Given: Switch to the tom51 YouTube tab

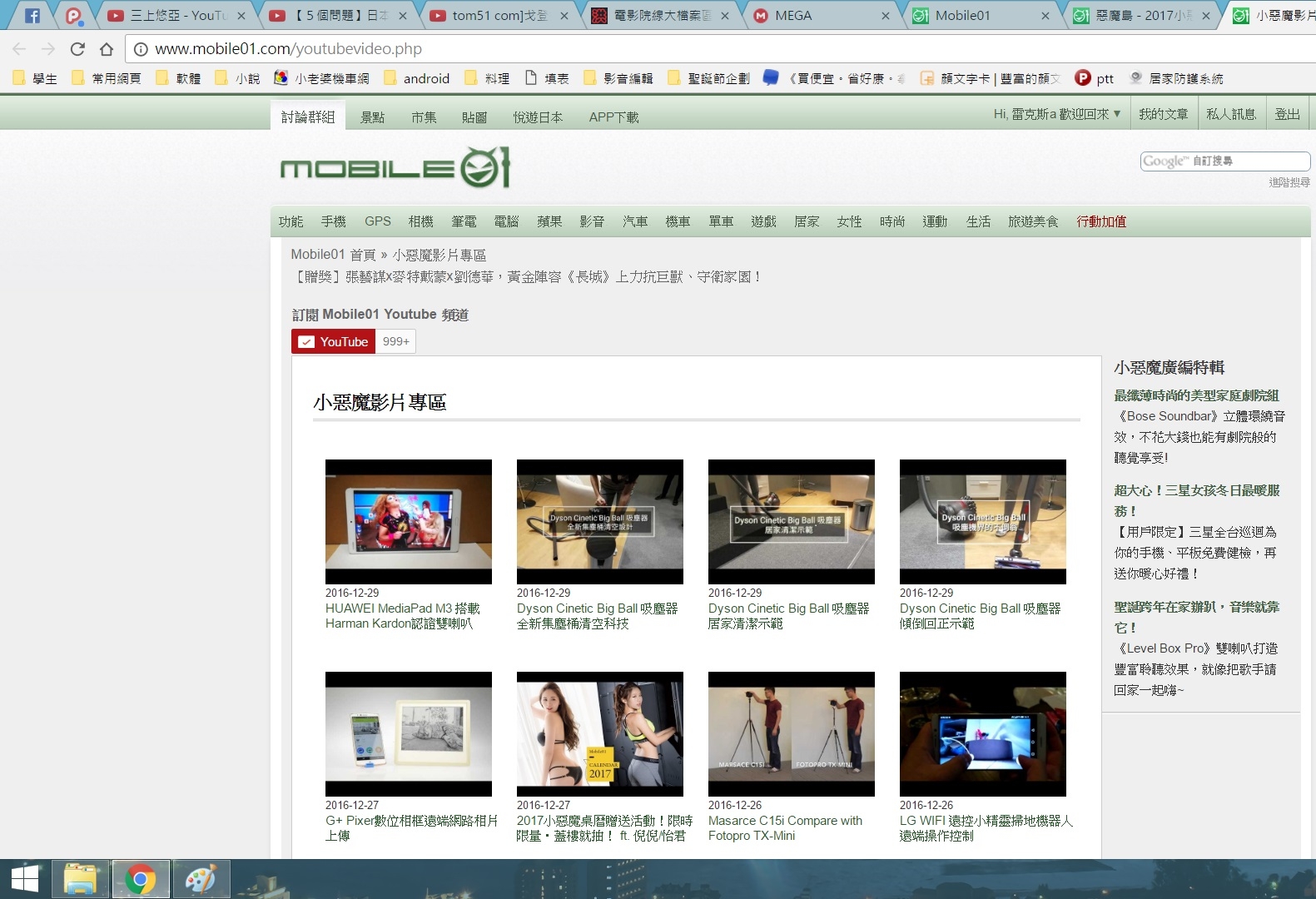Looking at the screenshot, I should pyautogui.click(x=499, y=16).
